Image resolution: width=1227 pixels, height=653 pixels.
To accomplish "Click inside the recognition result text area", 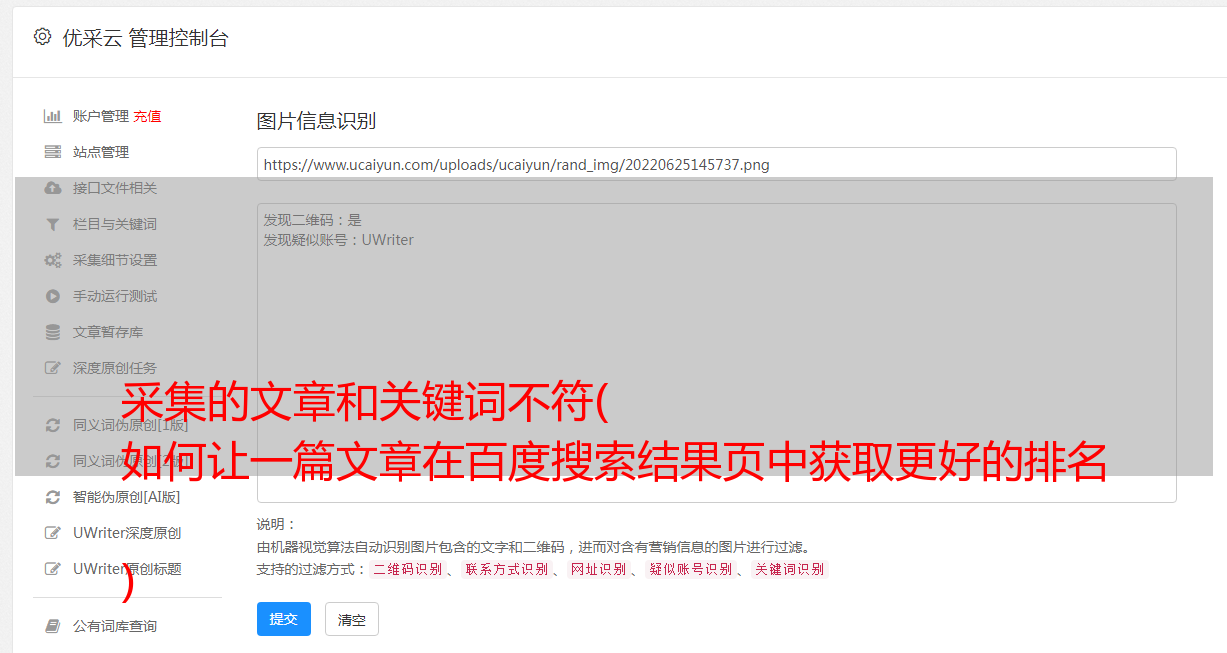I will coord(716,353).
